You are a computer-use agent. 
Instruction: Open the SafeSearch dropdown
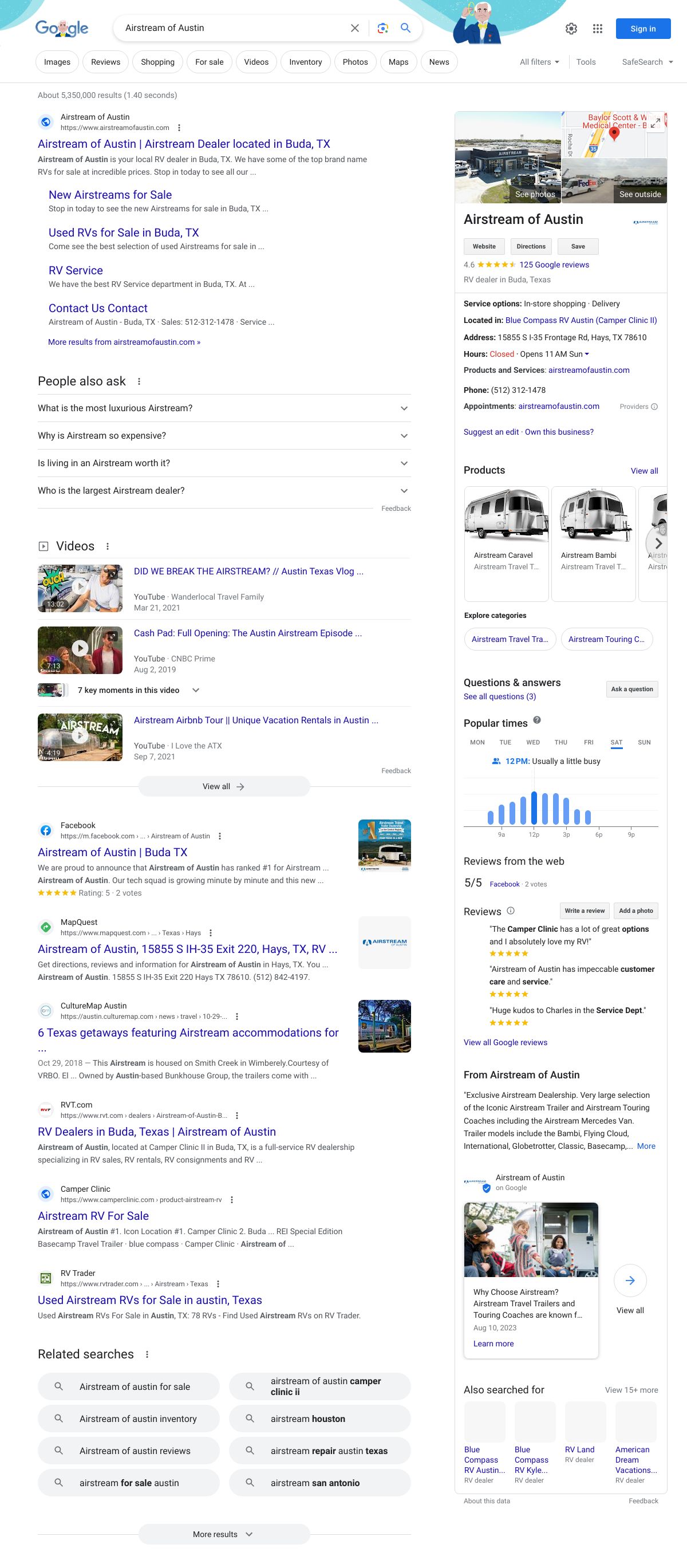click(647, 62)
